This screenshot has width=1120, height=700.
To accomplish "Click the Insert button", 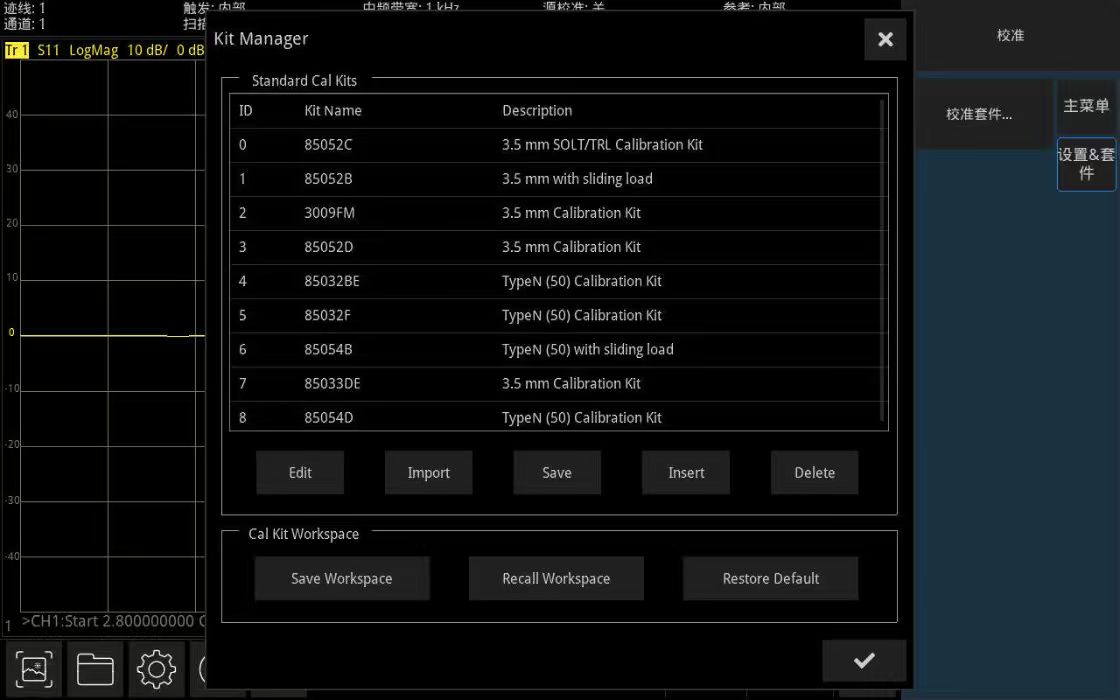I will click(686, 472).
